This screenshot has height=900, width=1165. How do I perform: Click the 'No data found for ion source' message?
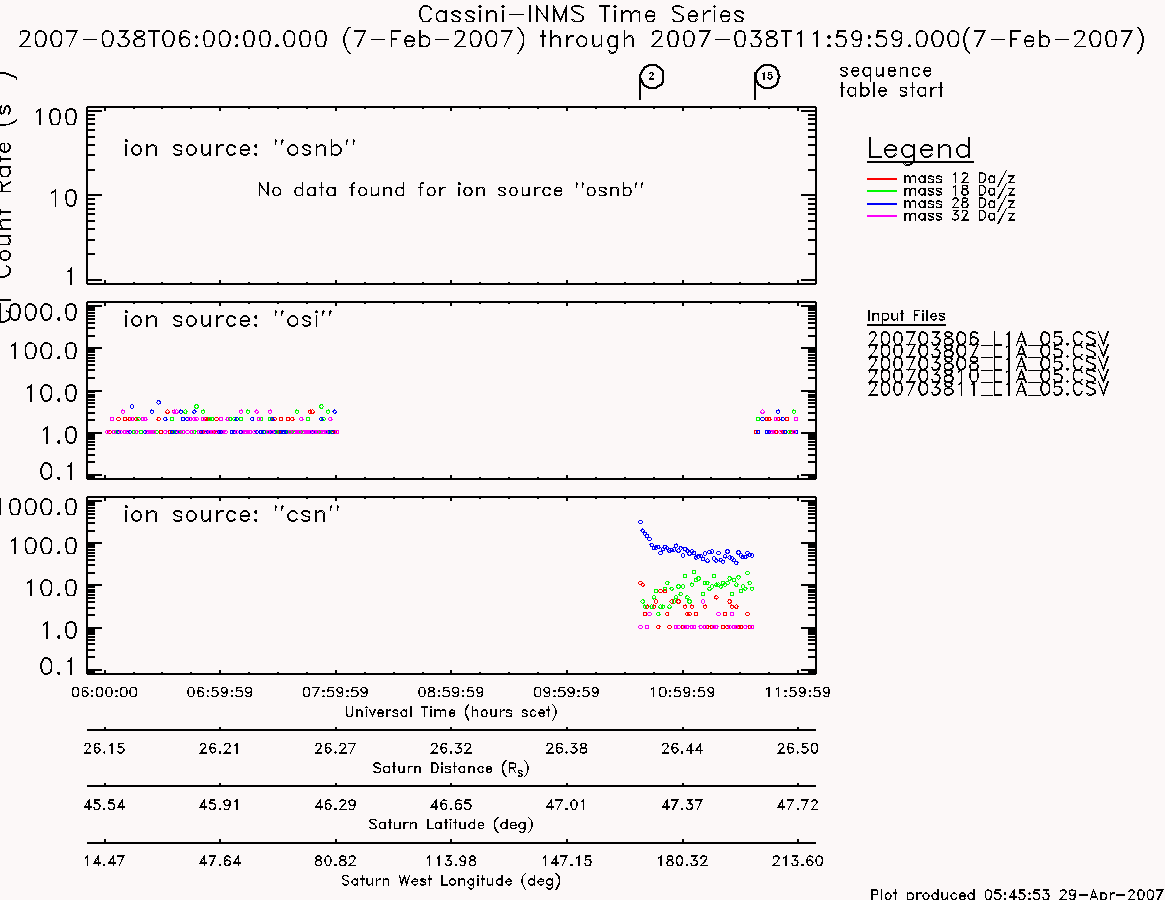coord(450,190)
